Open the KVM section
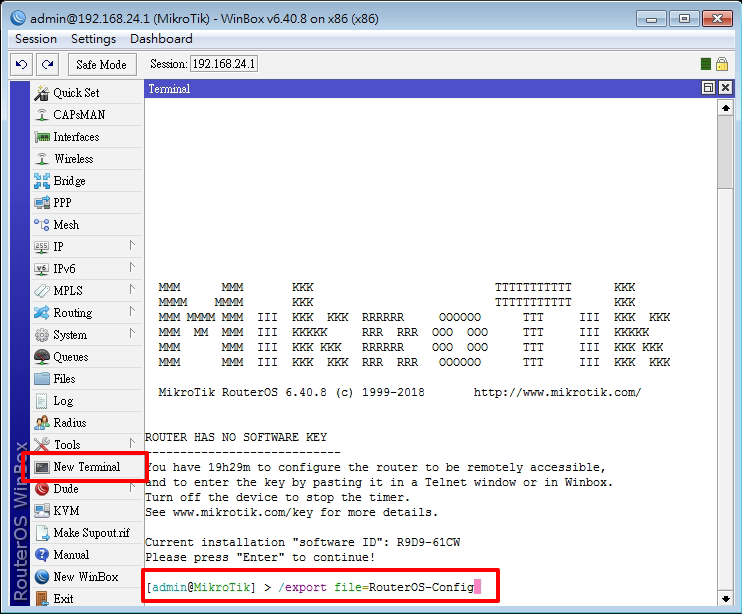The height and width of the screenshot is (614, 742). [87, 511]
